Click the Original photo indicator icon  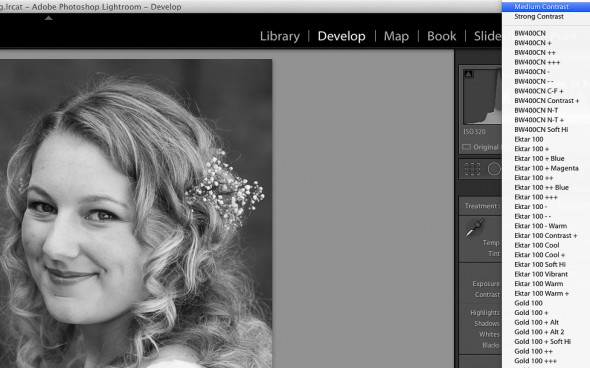[x=467, y=147]
